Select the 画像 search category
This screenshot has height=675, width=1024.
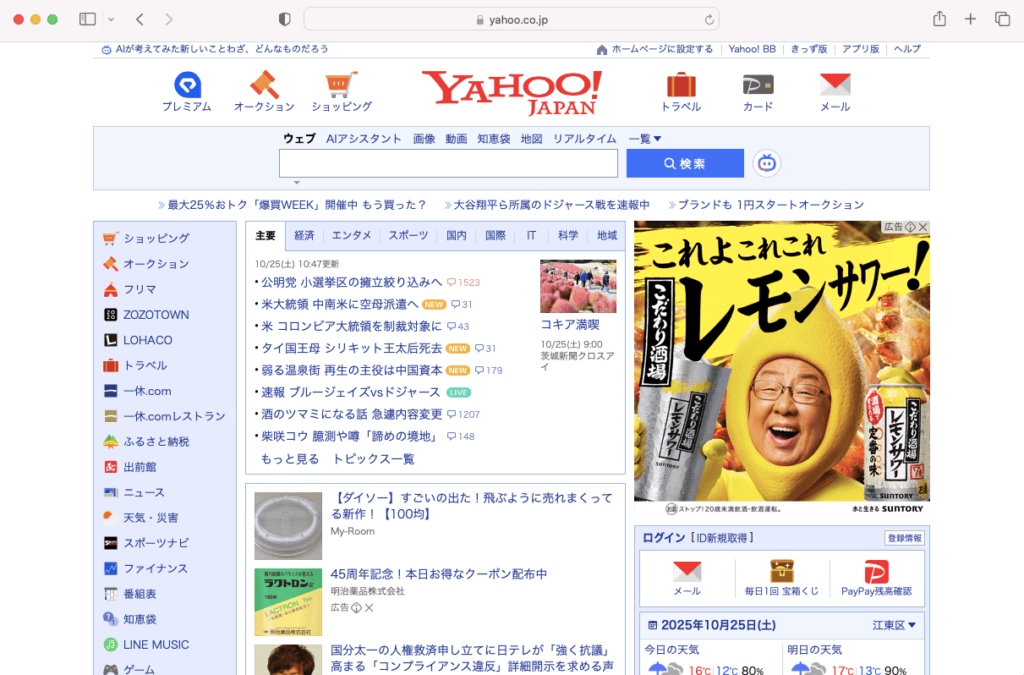tap(424, 138)
